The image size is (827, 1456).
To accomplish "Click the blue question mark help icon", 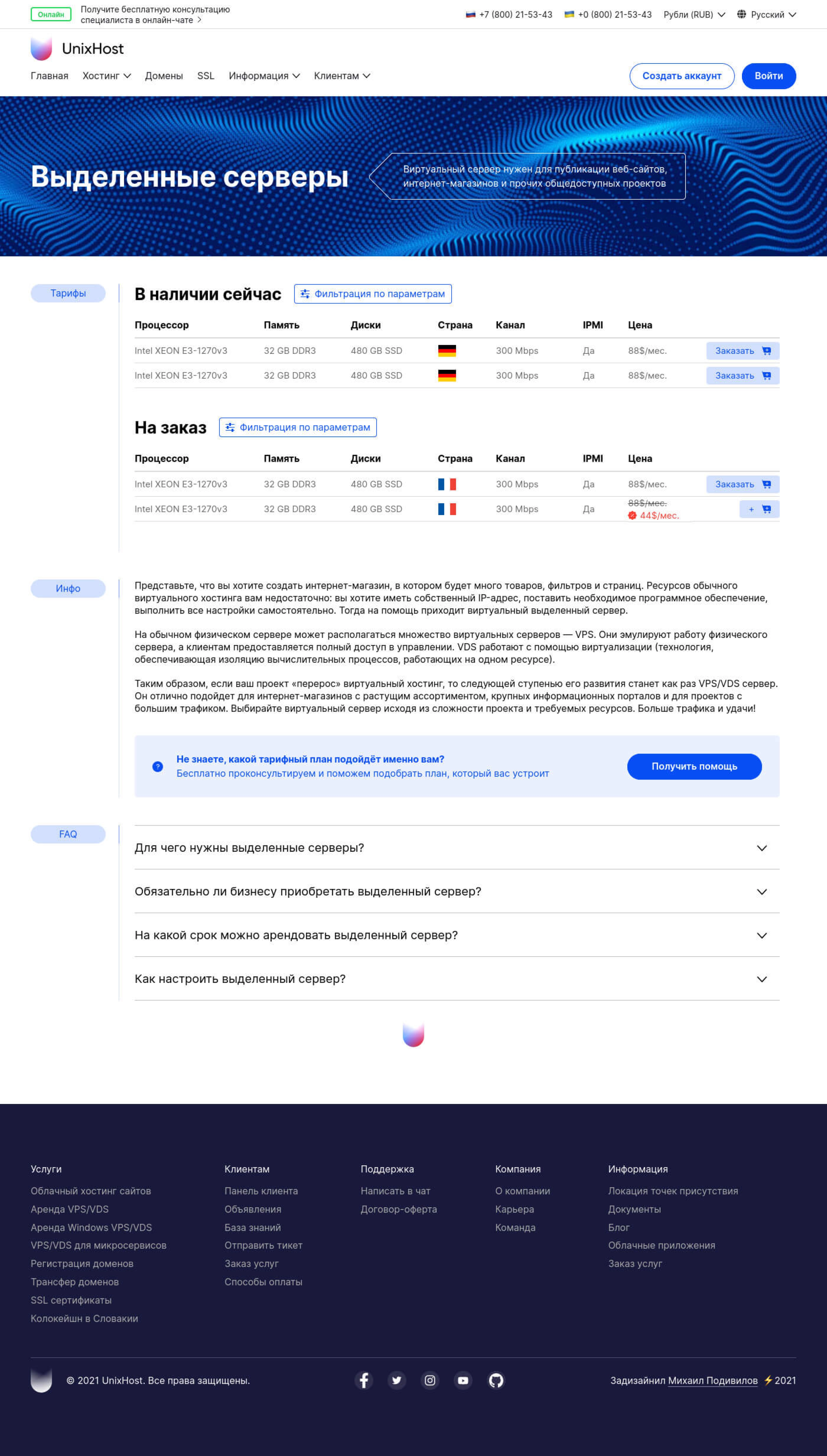I will coord(158,767).
